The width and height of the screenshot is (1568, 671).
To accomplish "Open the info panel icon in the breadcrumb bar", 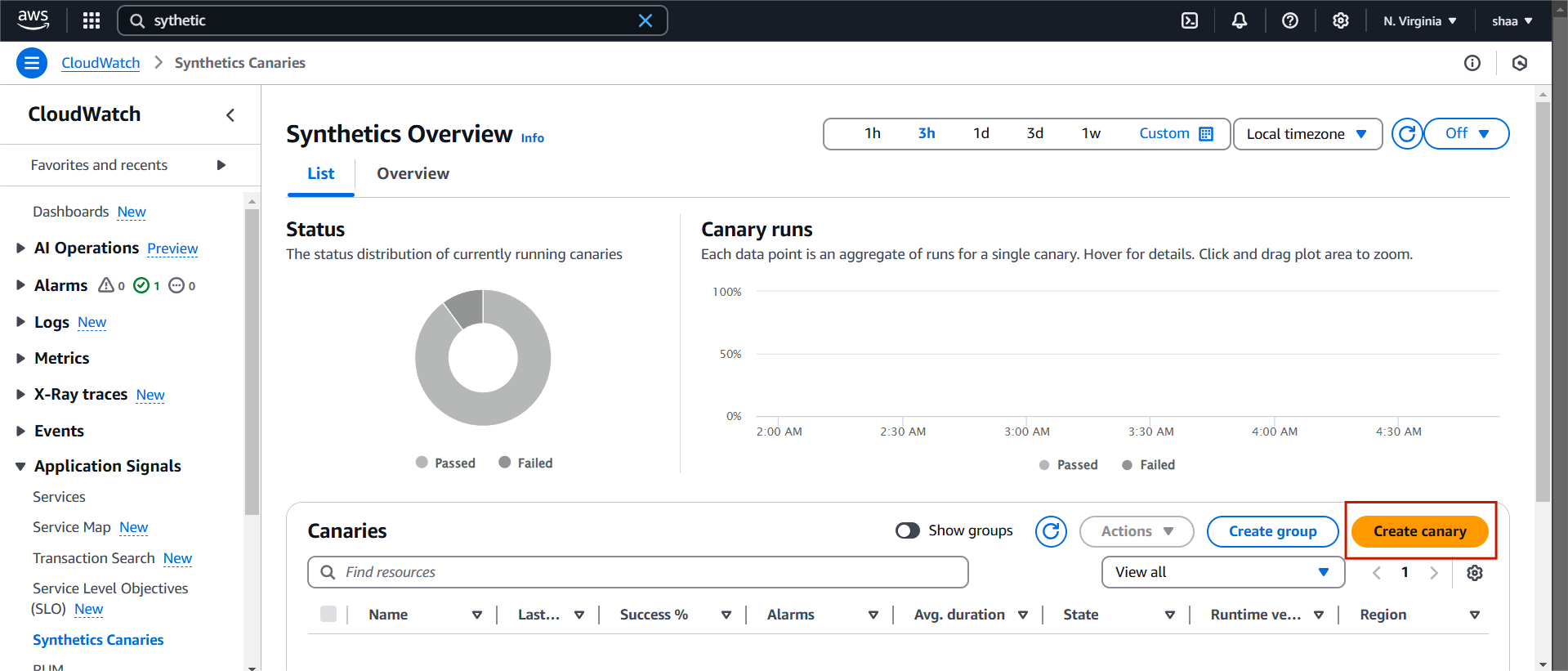I will 1472,63.
